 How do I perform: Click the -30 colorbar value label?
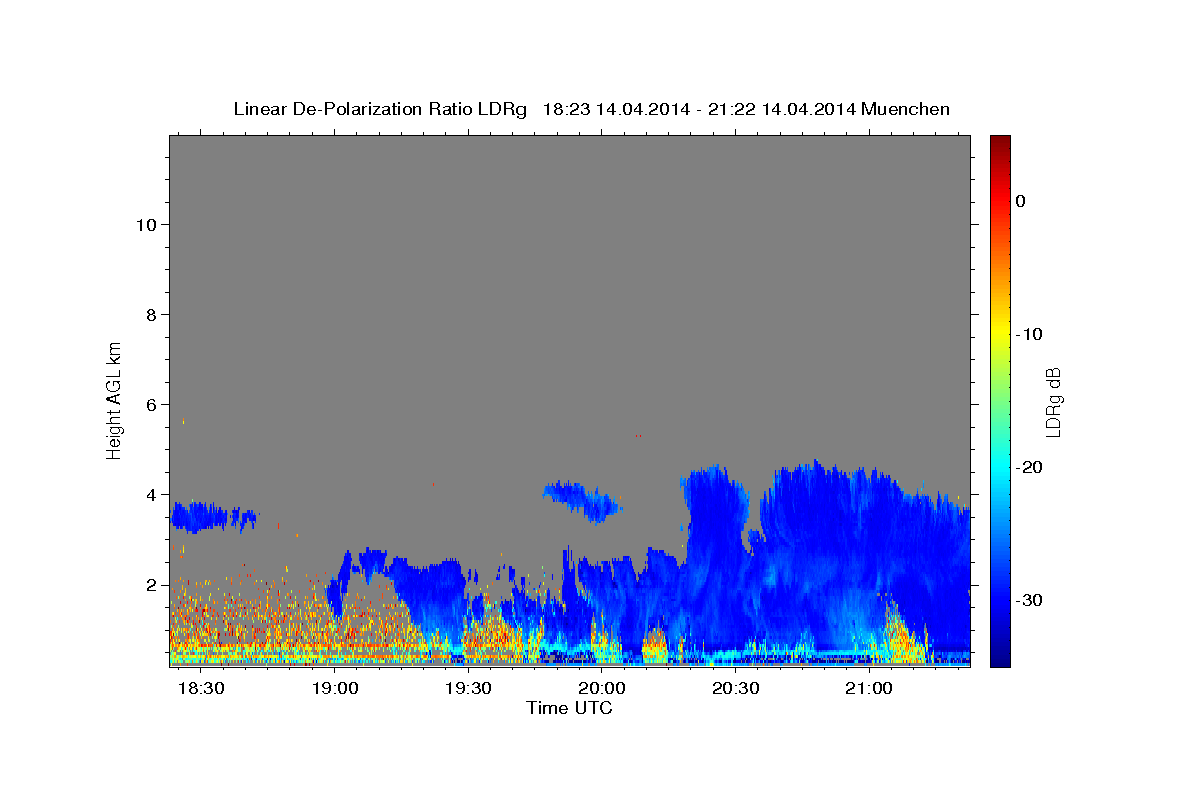pos(1030,600)
